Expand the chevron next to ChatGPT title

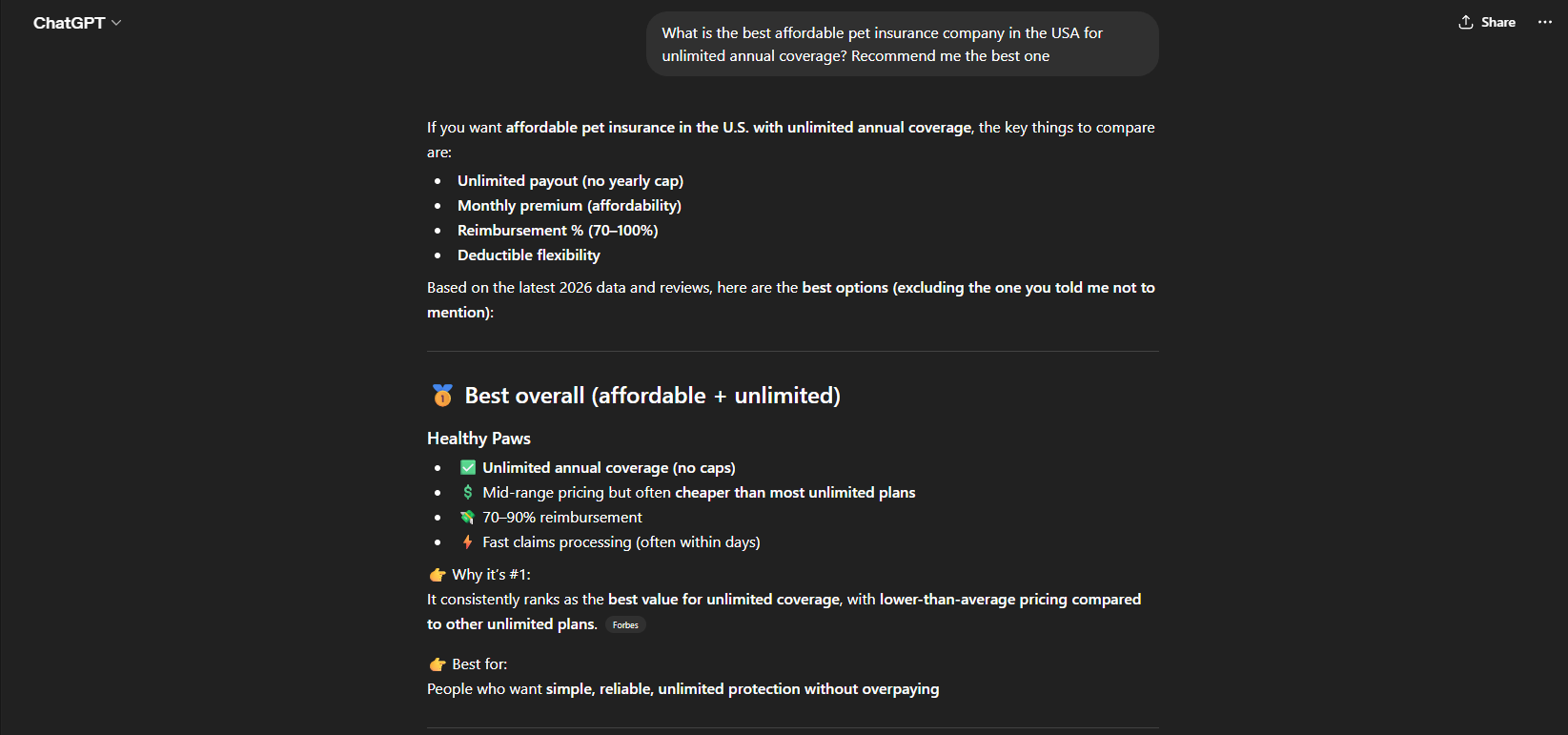(115, 22)
